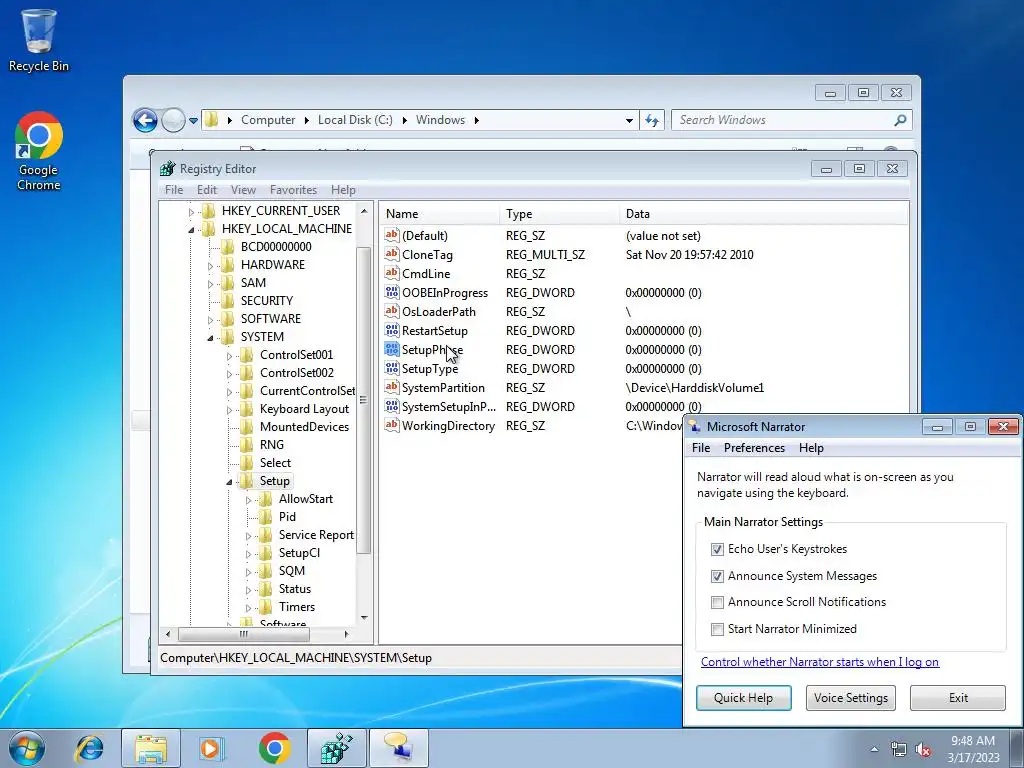Click the search magnifier icon in Explorer
The height and width of the screenshot is (768, 1024).
tap(901, 120)
